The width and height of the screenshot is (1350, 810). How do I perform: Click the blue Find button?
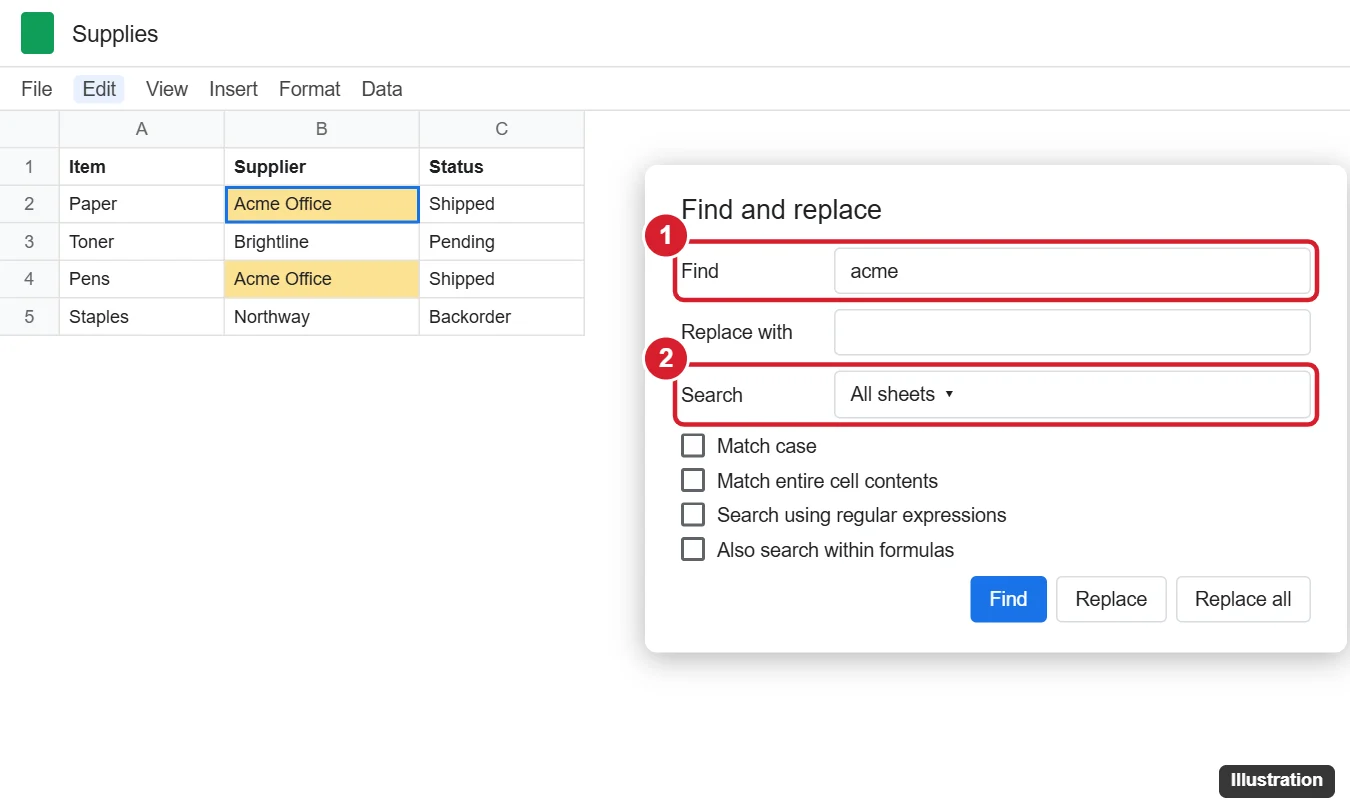pyautogui.click(x=1008, y=599)
